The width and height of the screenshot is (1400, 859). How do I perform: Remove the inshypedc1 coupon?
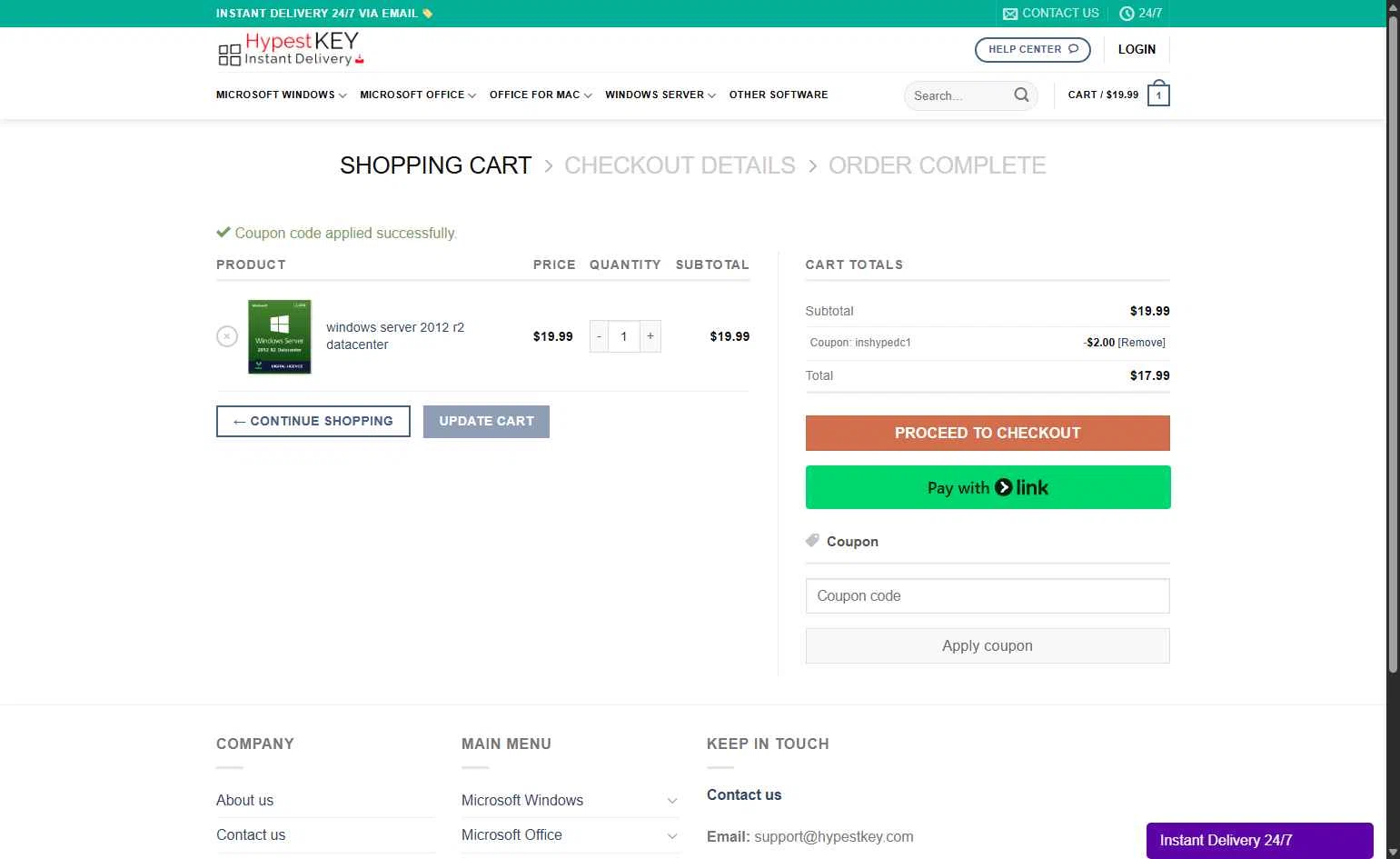pyautogui.click(x=1142, y=343)
